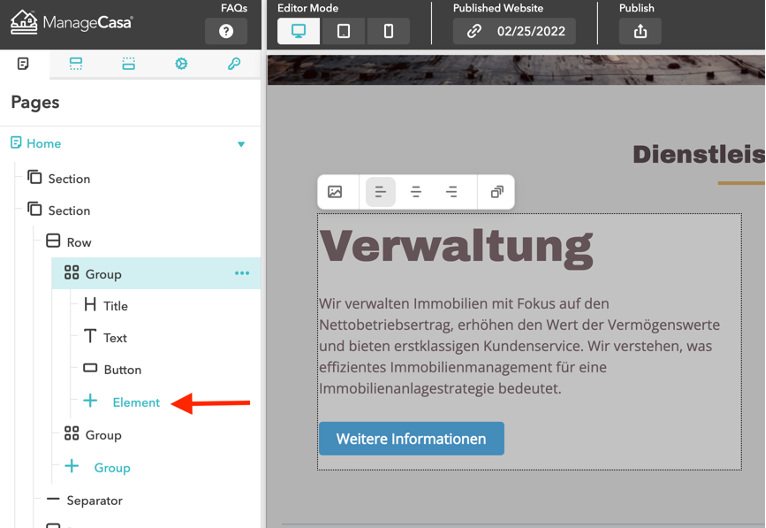
Task: Align group content center
Action: click(416, 192)
